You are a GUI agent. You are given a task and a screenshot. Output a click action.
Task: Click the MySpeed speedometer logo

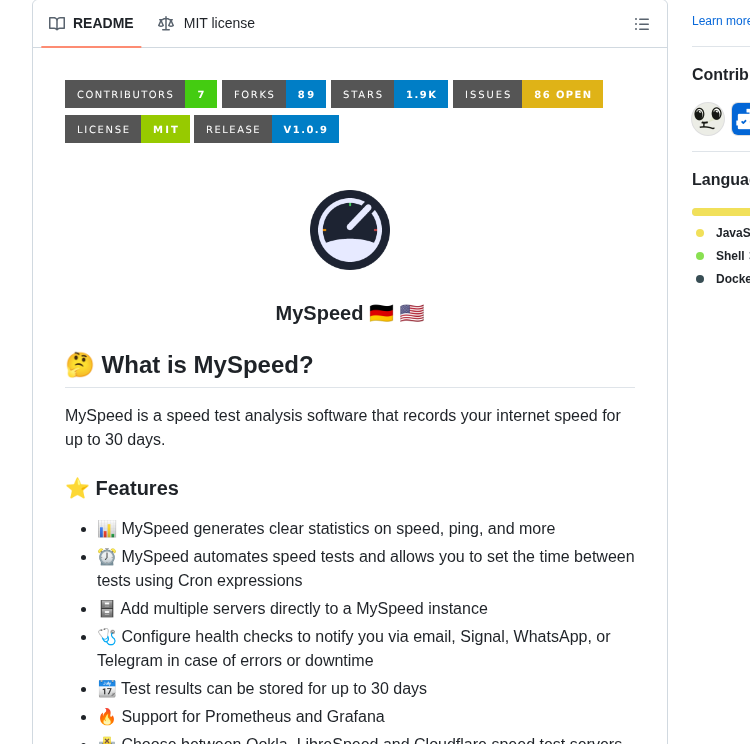[350, 230]
